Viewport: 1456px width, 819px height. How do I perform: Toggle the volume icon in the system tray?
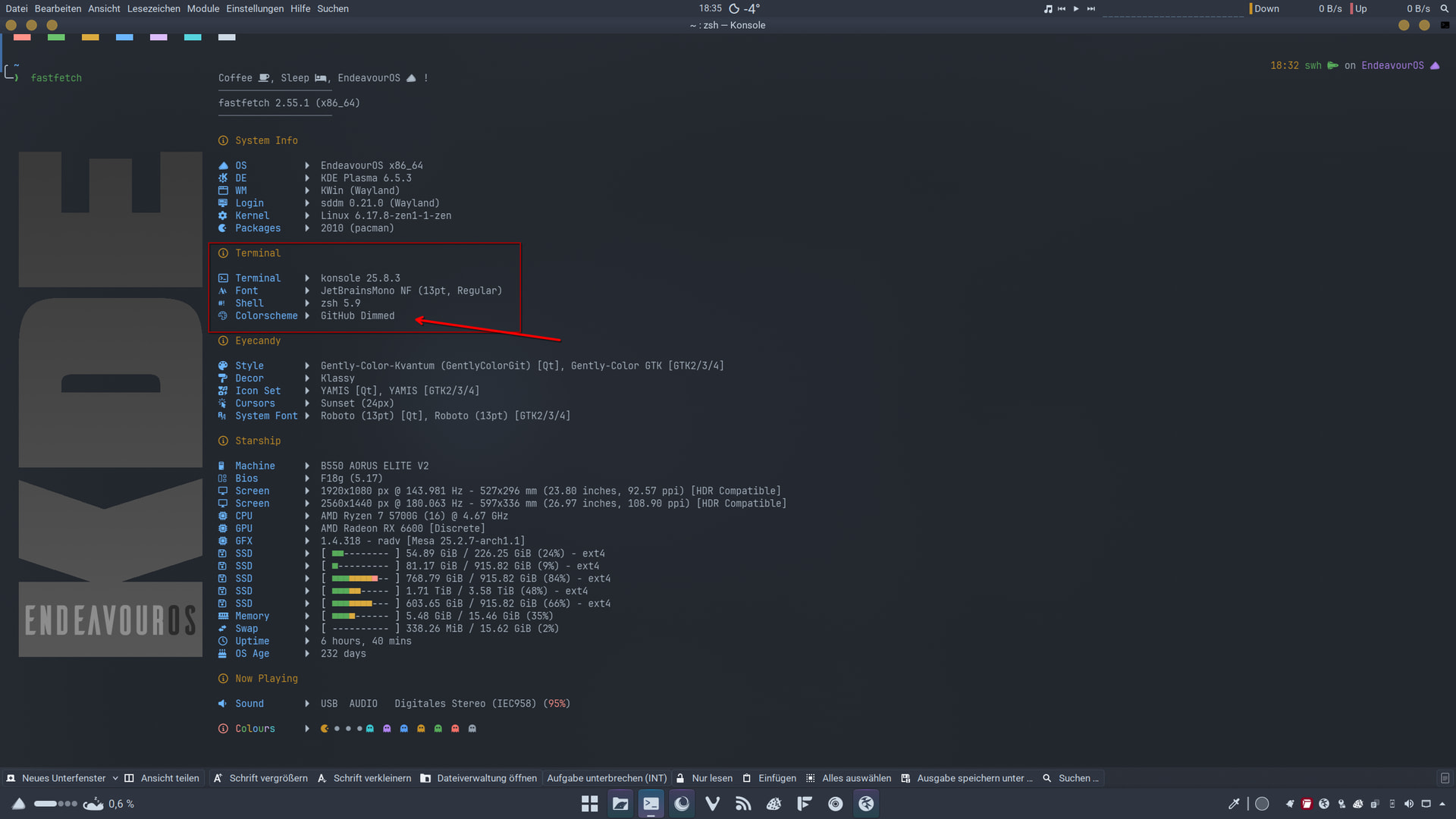tap(1408, 804)
